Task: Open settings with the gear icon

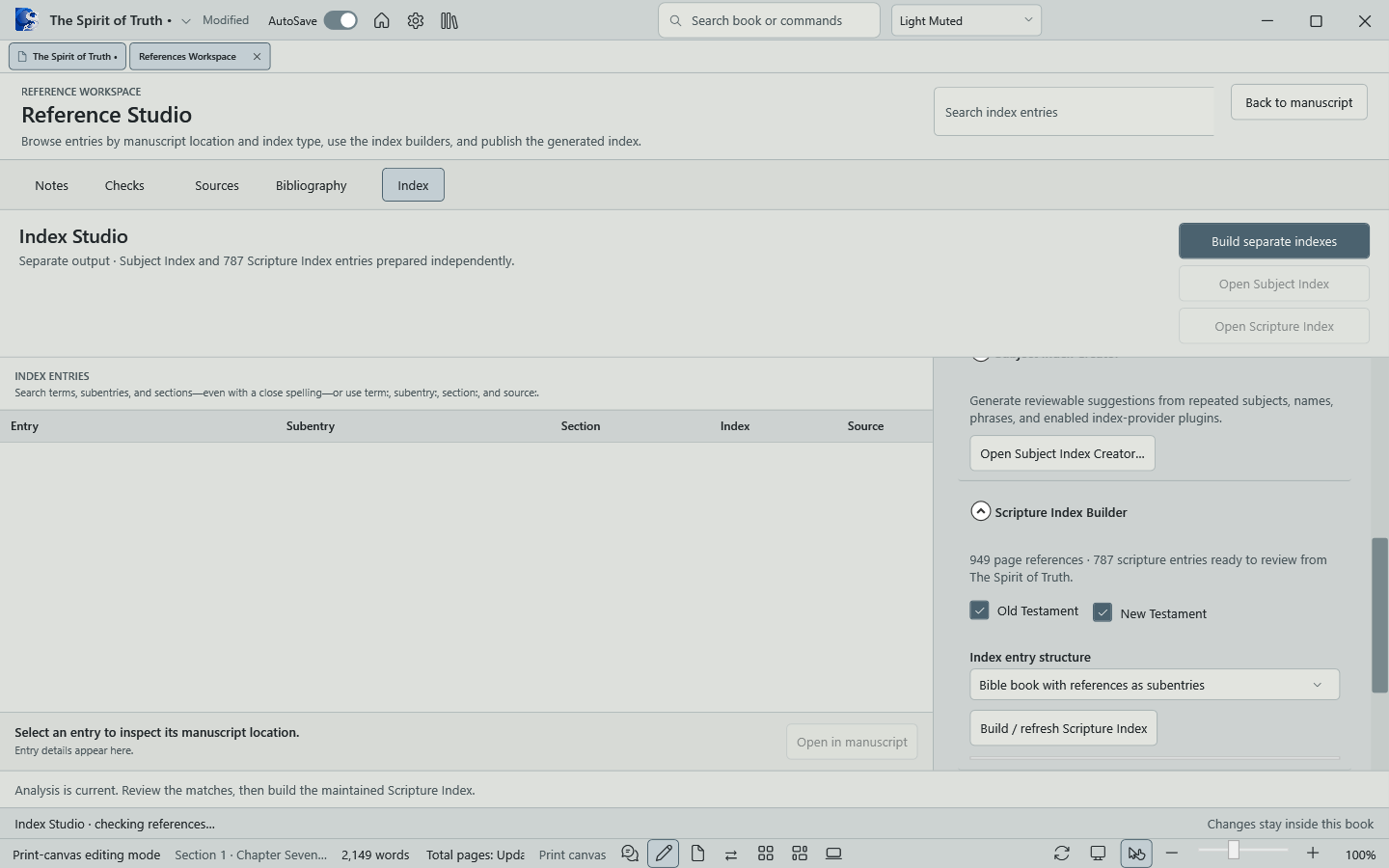Action: [x=416, y=20]
